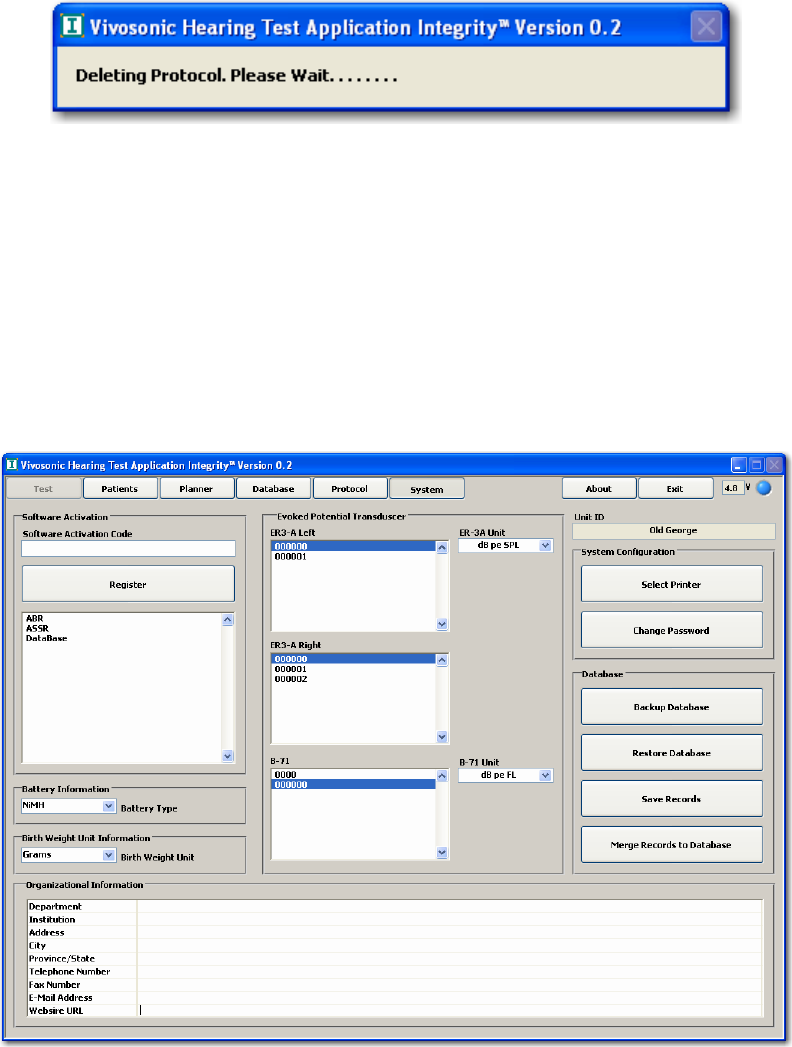Switch to the Planner tab
The height and width of the screenshot is (1047, 792).
pyautogui.click(x=196, y=489)
